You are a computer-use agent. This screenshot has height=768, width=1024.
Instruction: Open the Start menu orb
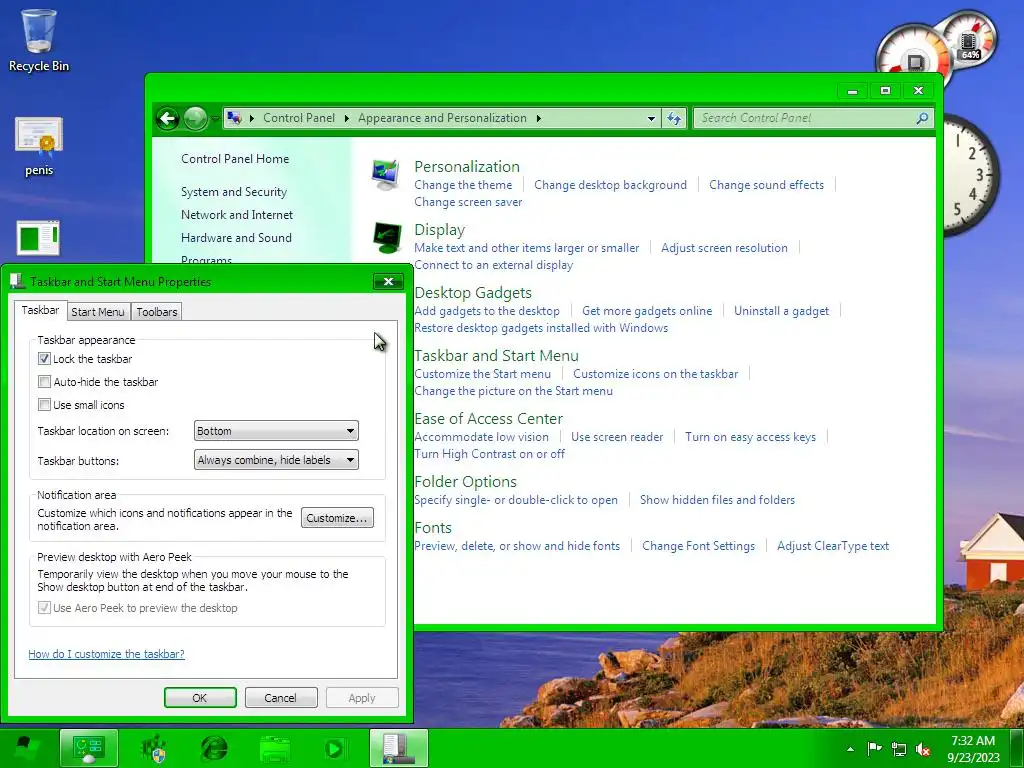[25, 749]
